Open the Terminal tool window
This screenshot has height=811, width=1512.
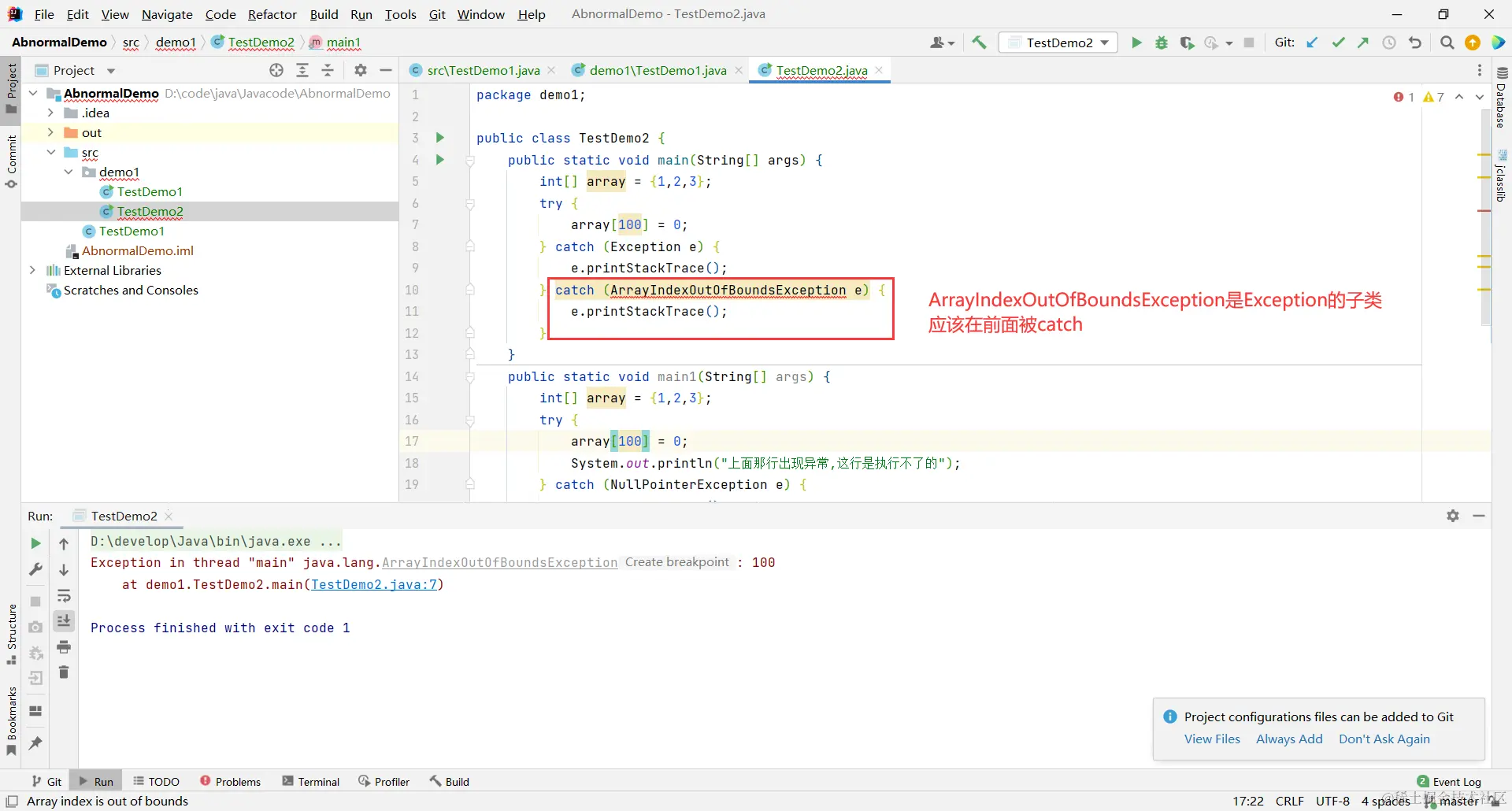(311, 781)
